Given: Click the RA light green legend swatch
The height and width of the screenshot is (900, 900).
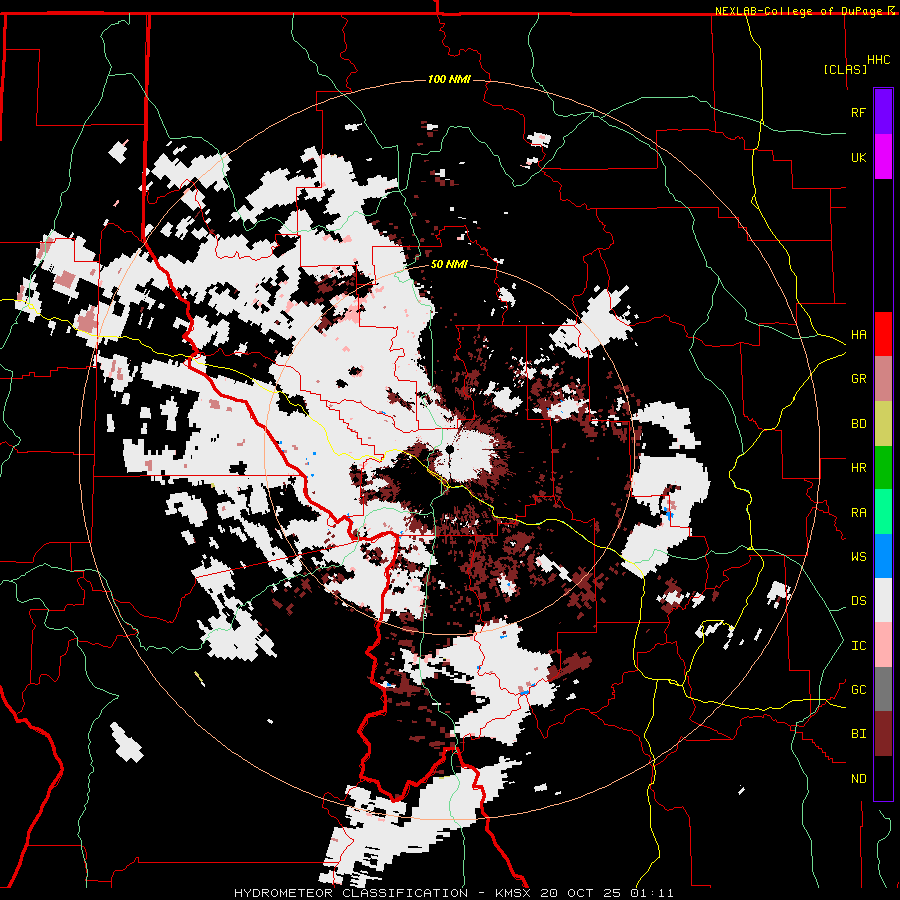Looking at the screenshot, I should (883, 512).
